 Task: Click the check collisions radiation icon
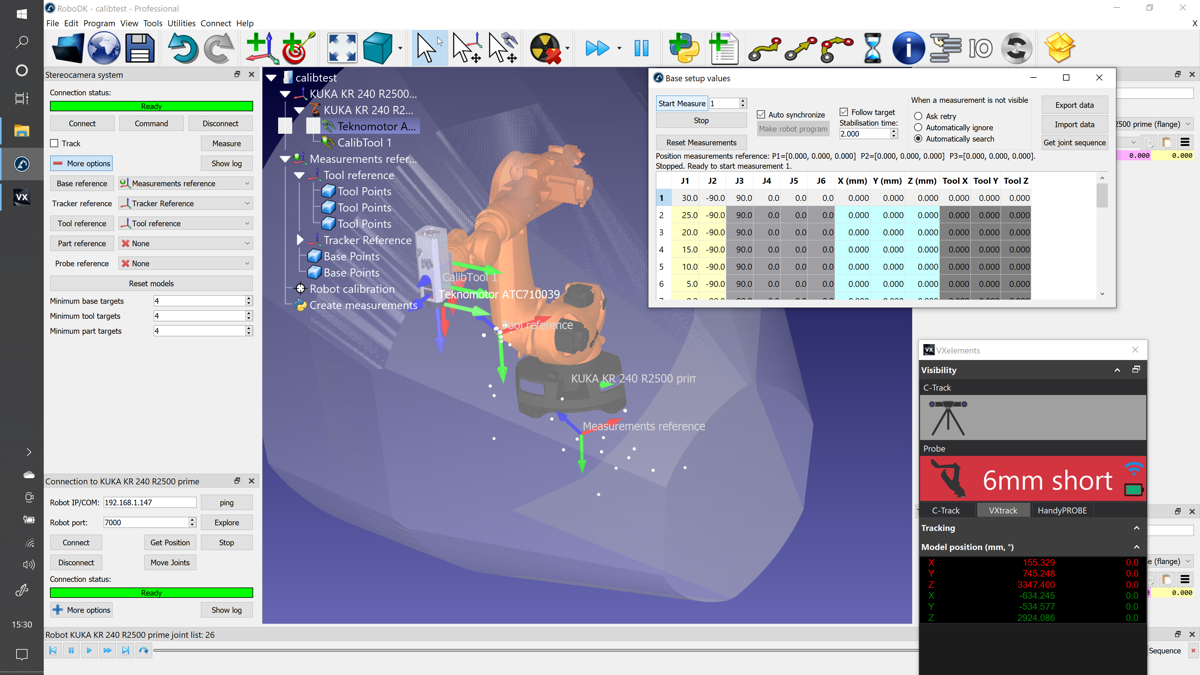[x=544, y=48]
